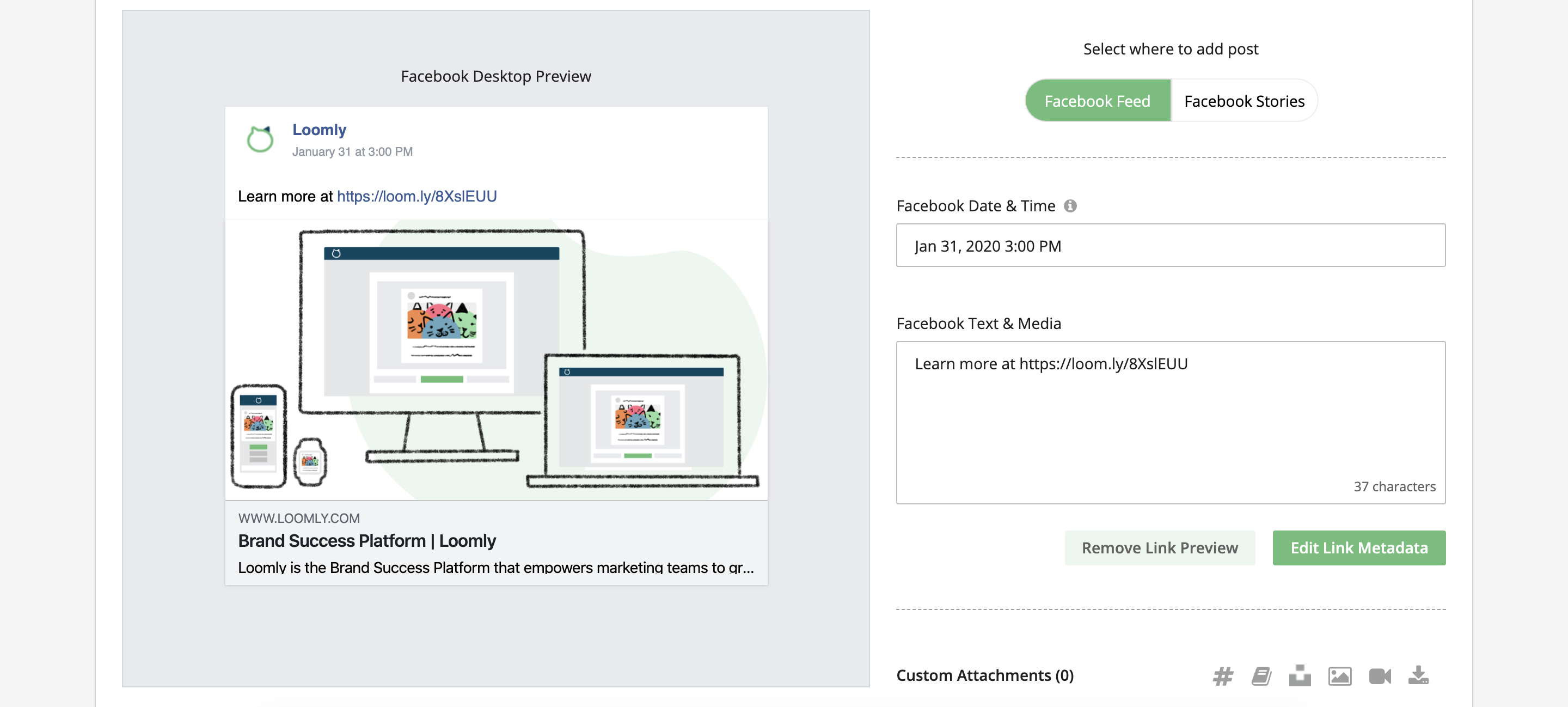Open the Unsplash photo picker icon
This screenshot has height=707, width=1568.
(x=1300, y=675)
